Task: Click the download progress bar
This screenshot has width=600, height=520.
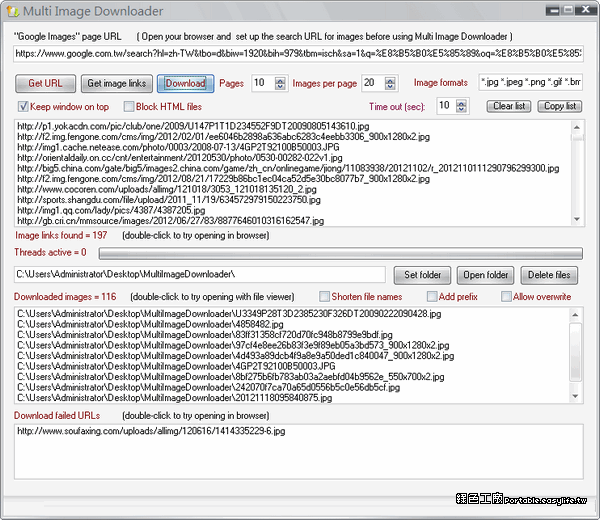Action: (x=341, y=253)
